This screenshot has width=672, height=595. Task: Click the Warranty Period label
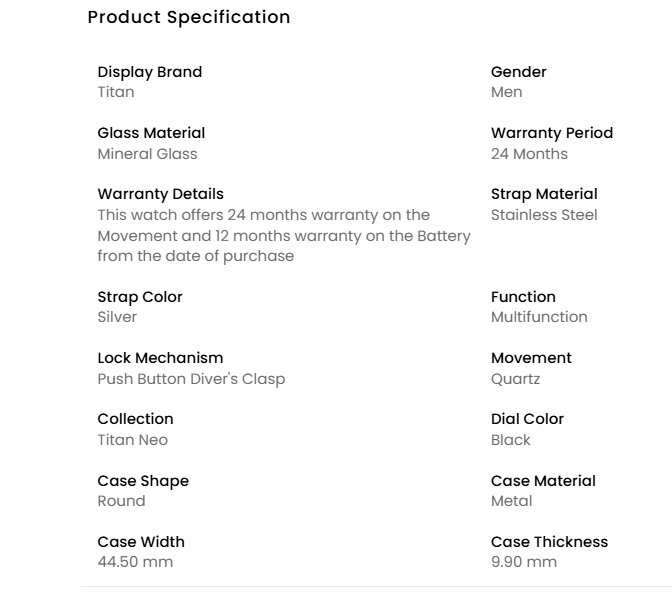(551, 133)
